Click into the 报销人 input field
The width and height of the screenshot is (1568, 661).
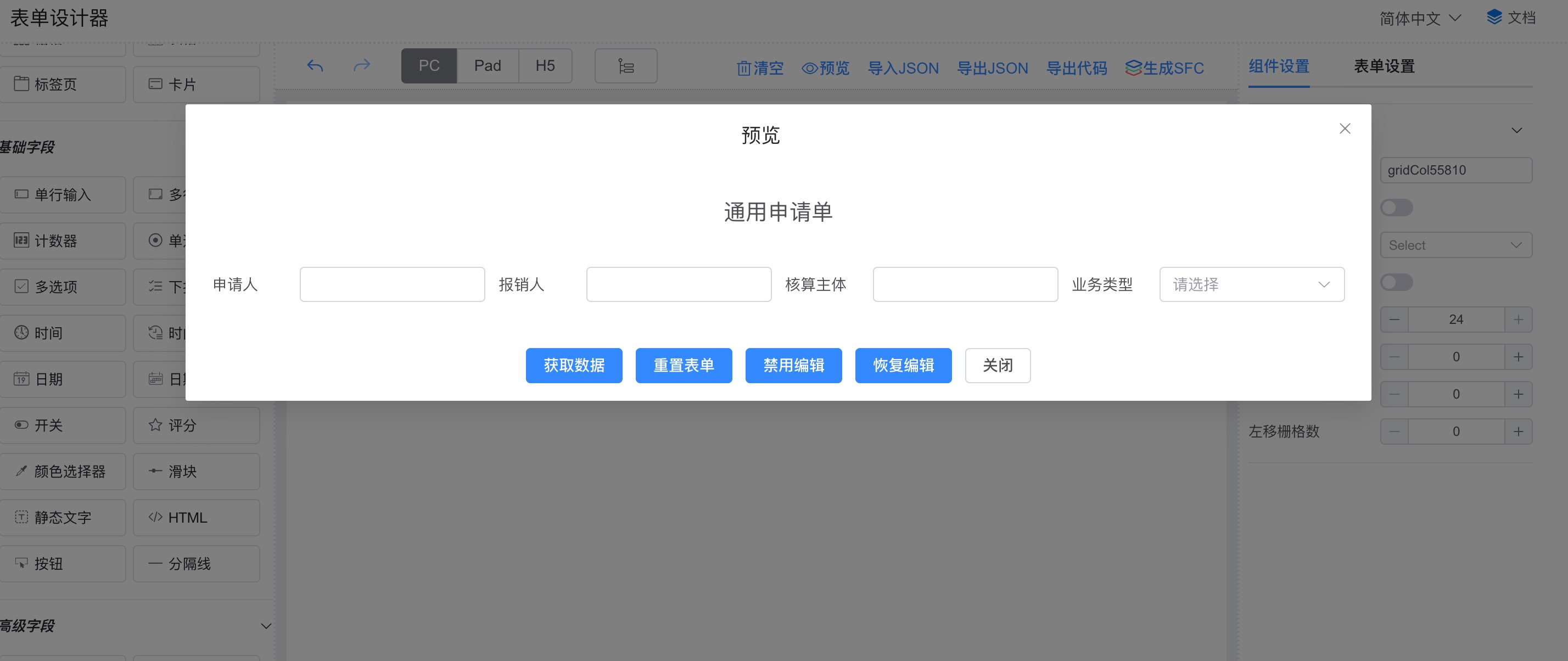coord(679,284)
